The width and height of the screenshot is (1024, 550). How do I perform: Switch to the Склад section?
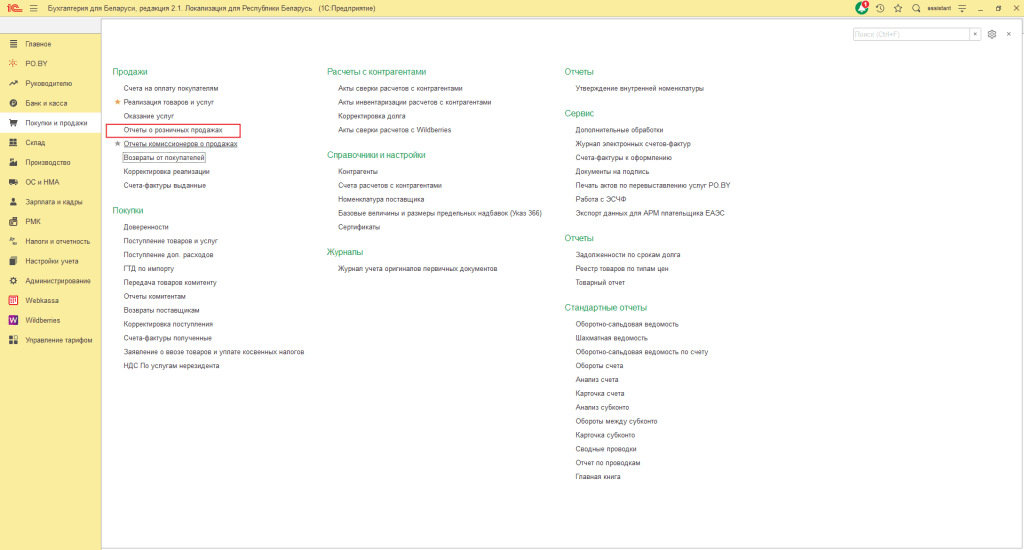pyautogui.click(x=35, y=142)
